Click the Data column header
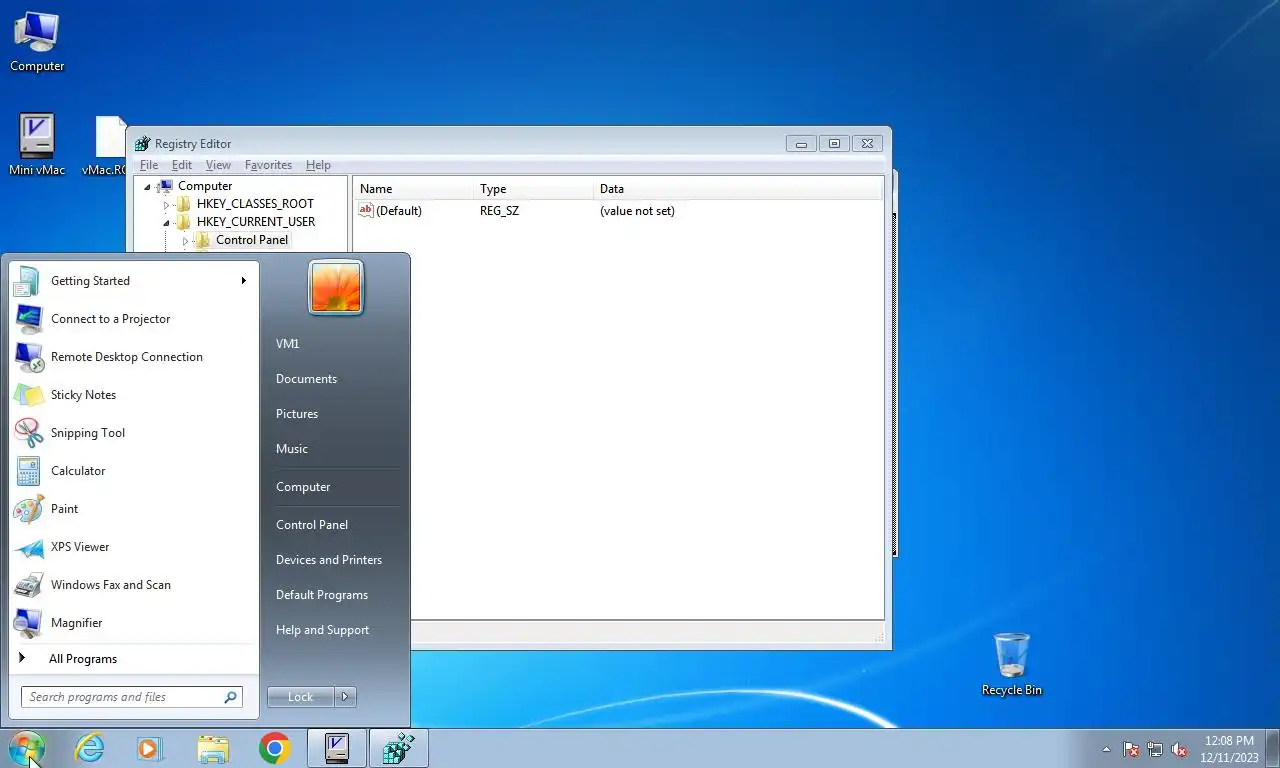1280x768 pixels. (x=738, y=189)
